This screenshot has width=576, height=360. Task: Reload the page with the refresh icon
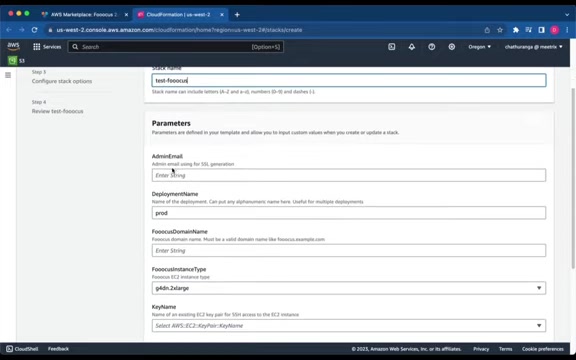pyautogui.click(x=34, y=30)
